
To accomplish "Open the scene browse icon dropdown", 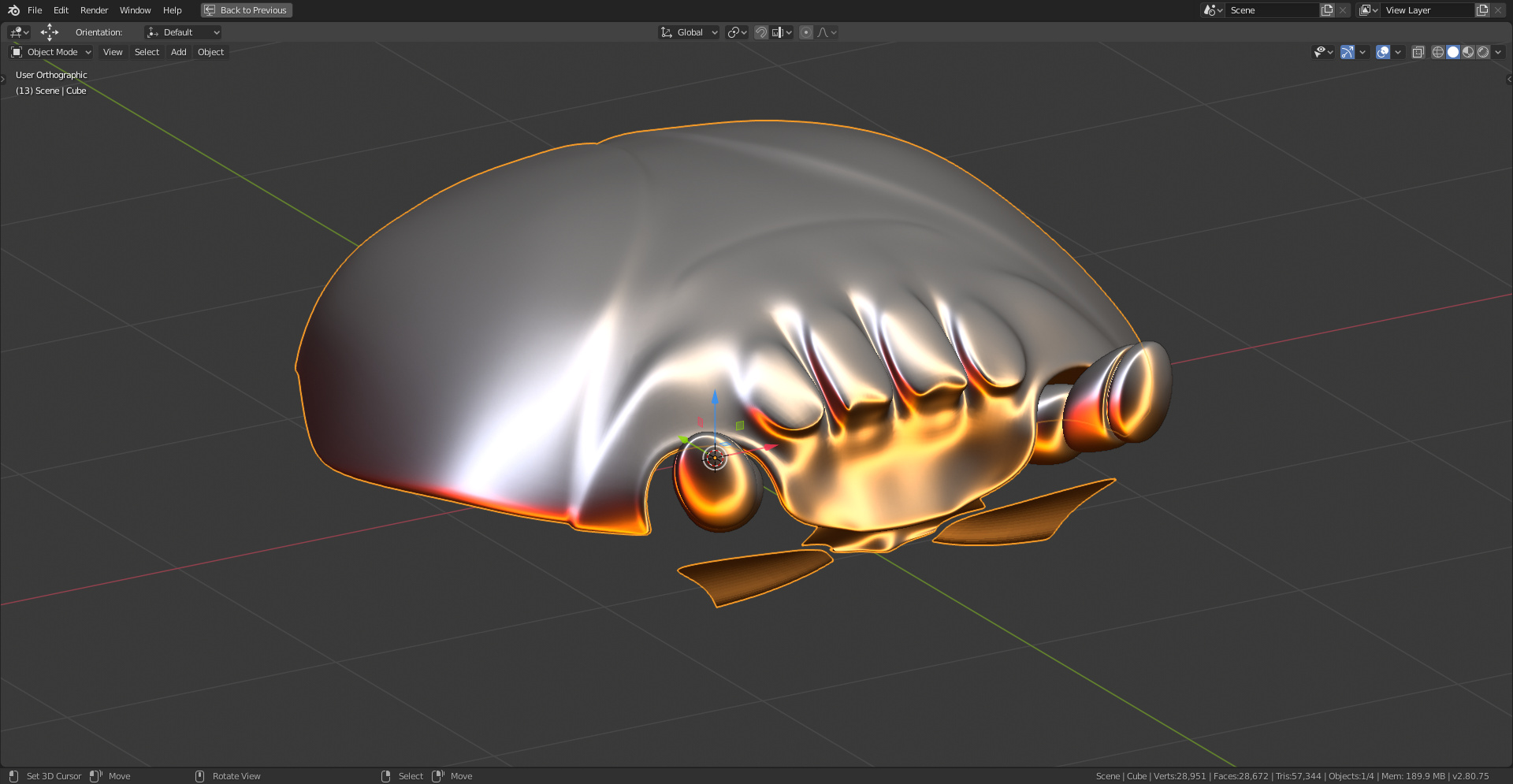I will [1212, 10].
